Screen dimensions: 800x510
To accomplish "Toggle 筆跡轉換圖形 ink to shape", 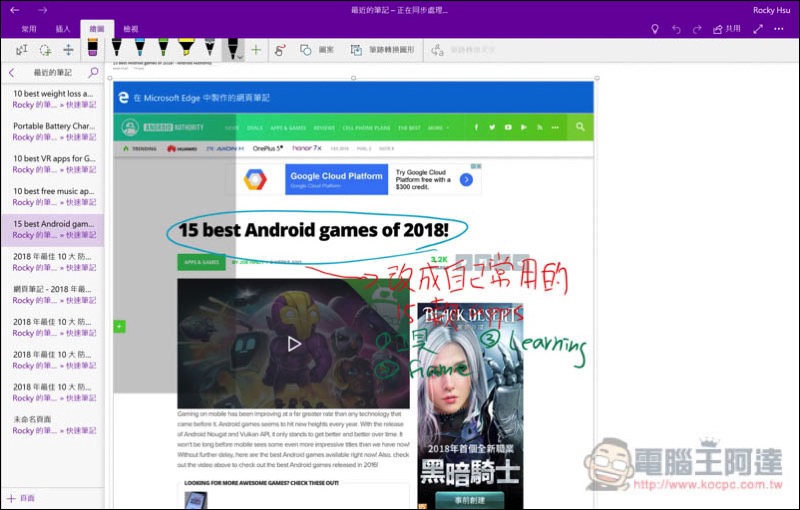I will (x=383, y=50).
